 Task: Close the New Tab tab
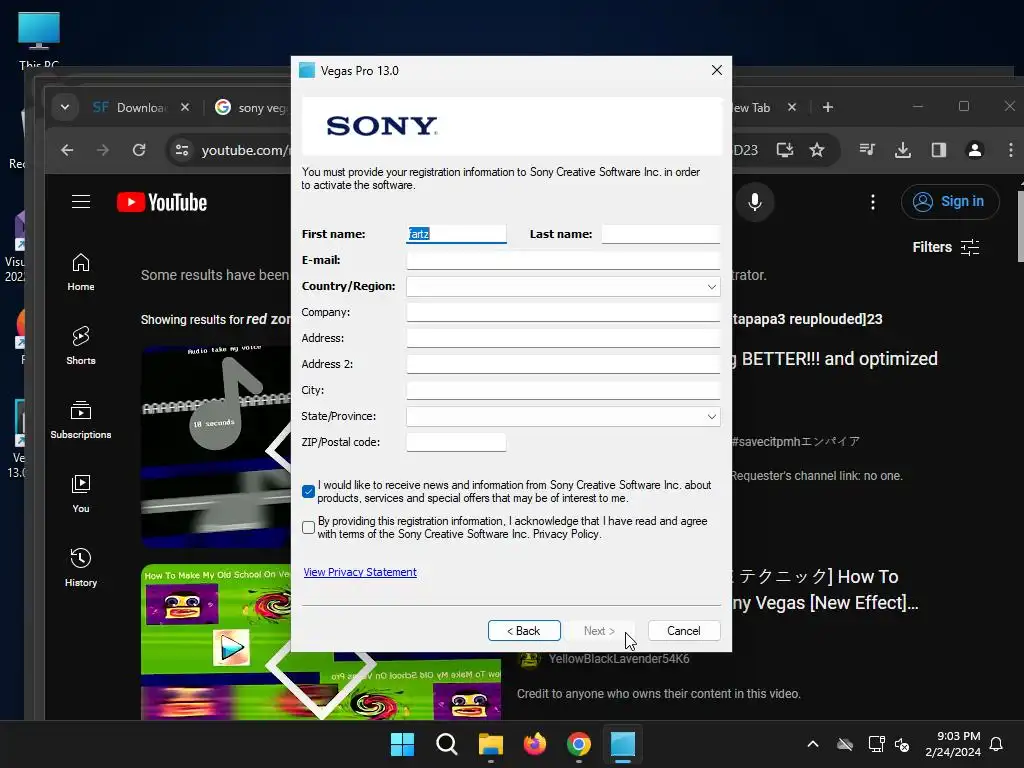[x=792, y=107]
